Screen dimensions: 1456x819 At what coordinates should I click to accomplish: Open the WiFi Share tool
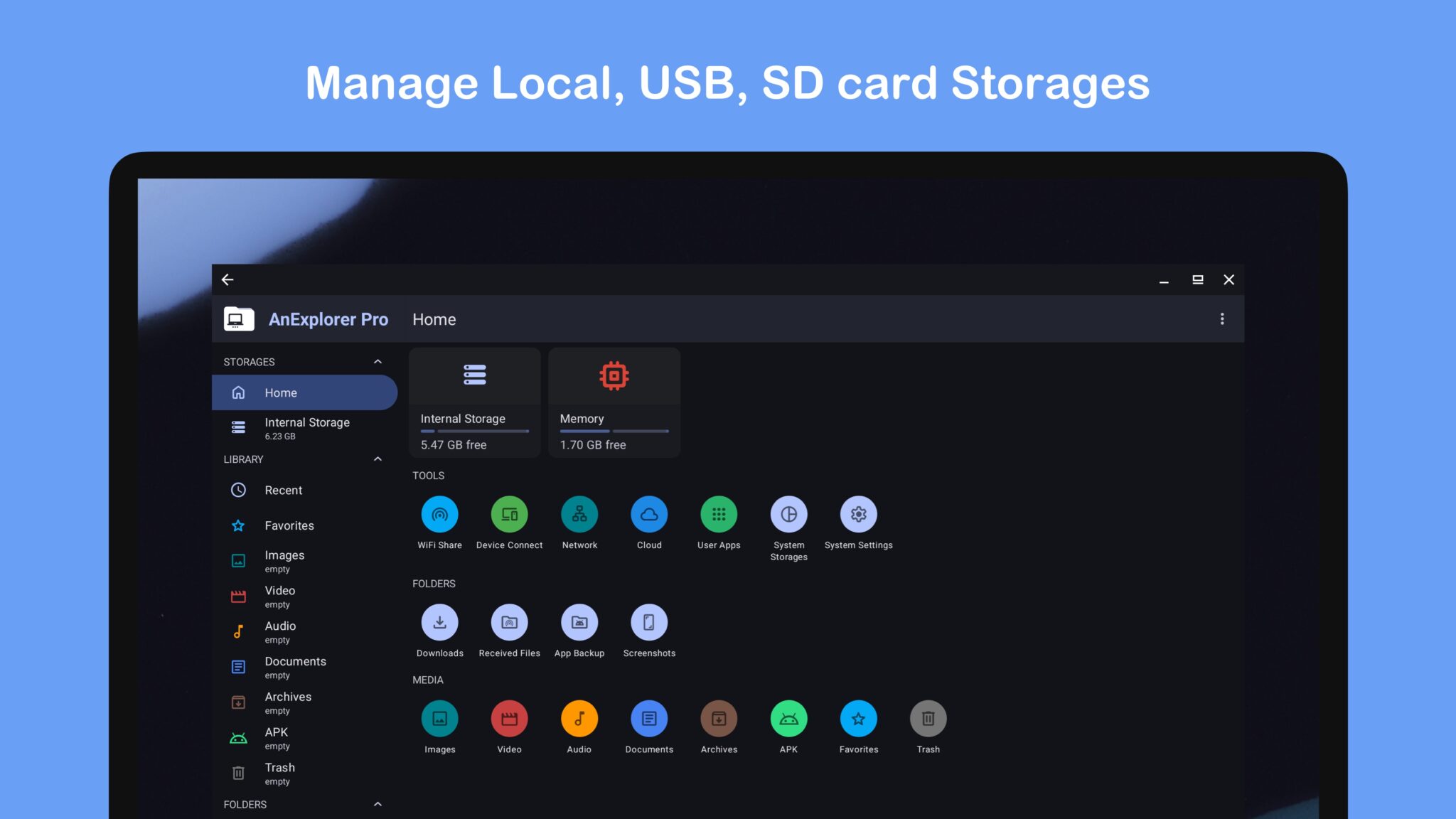(x=439, y=514)
